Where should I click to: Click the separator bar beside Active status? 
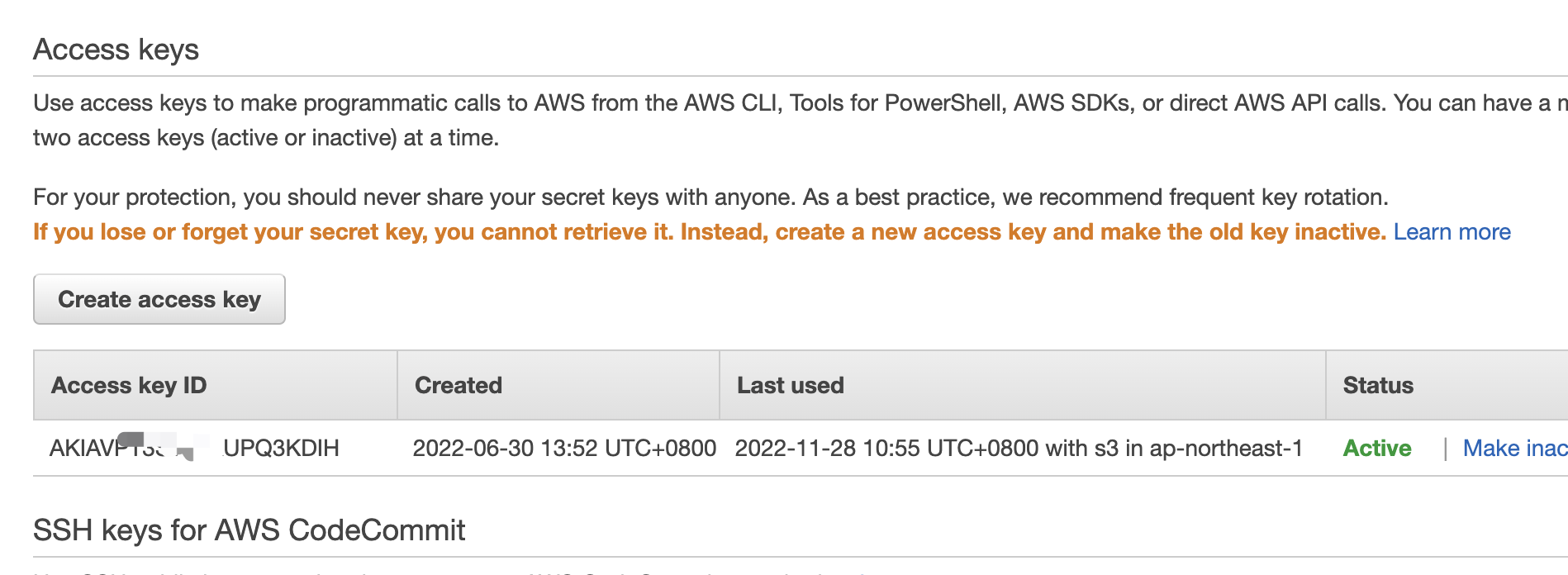(x=1445, y=449)
